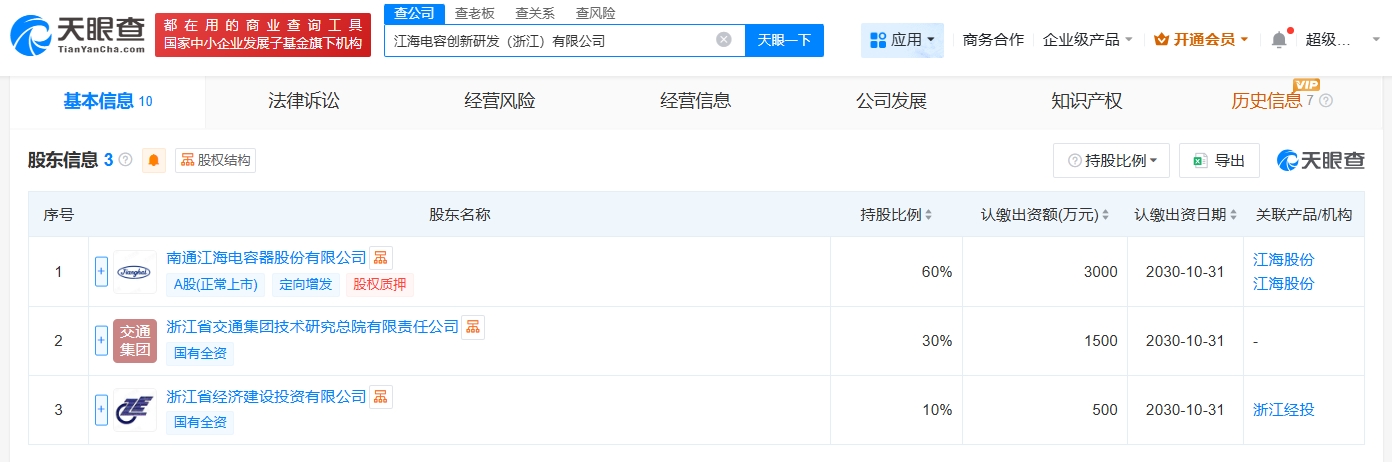Viewport: 1392px width, 462px height.
Task: Switch to the 法律诉讼 tab
Action: coord(304,101)
